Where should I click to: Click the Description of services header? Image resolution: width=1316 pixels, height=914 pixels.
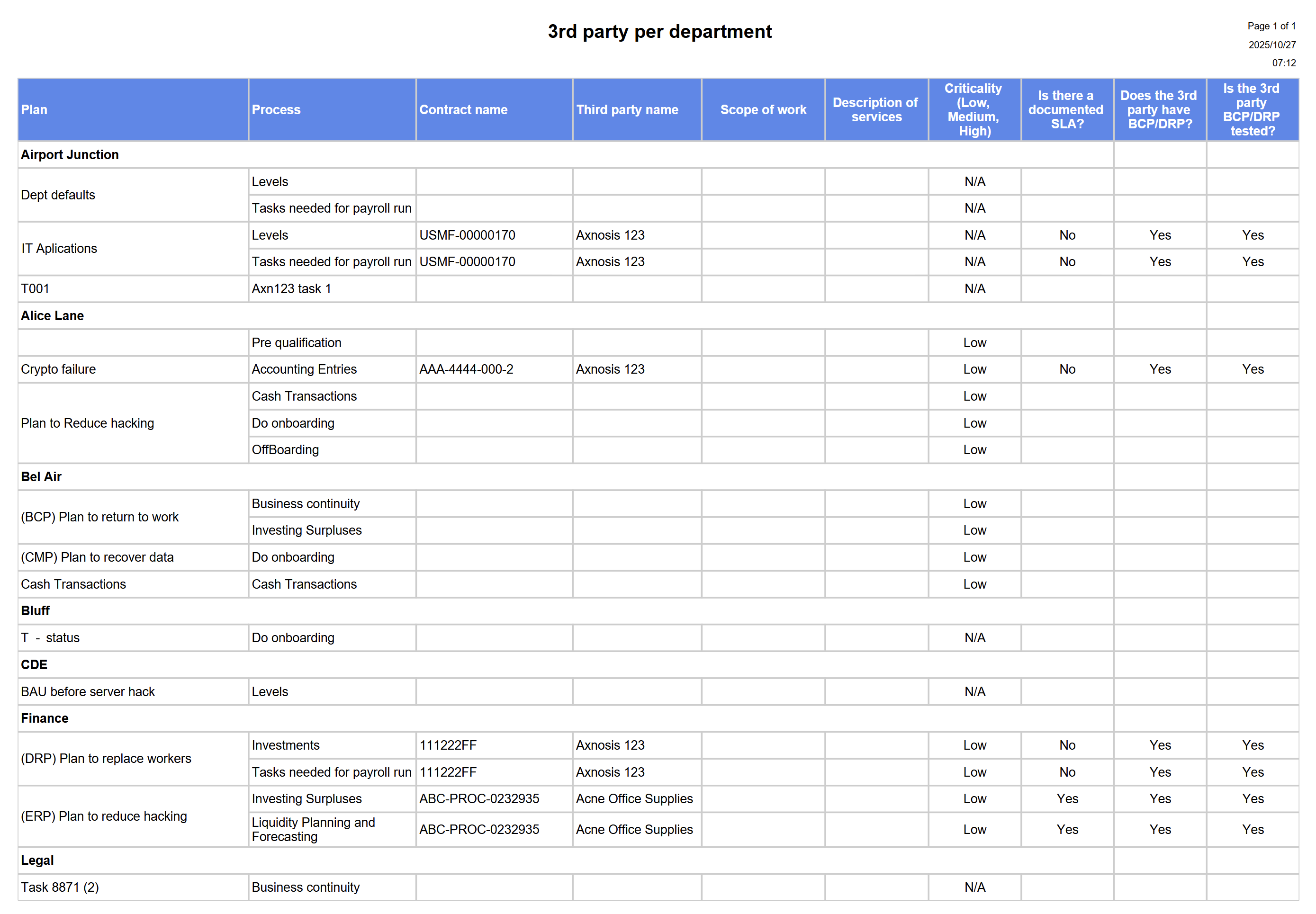[x=875, y=109]
